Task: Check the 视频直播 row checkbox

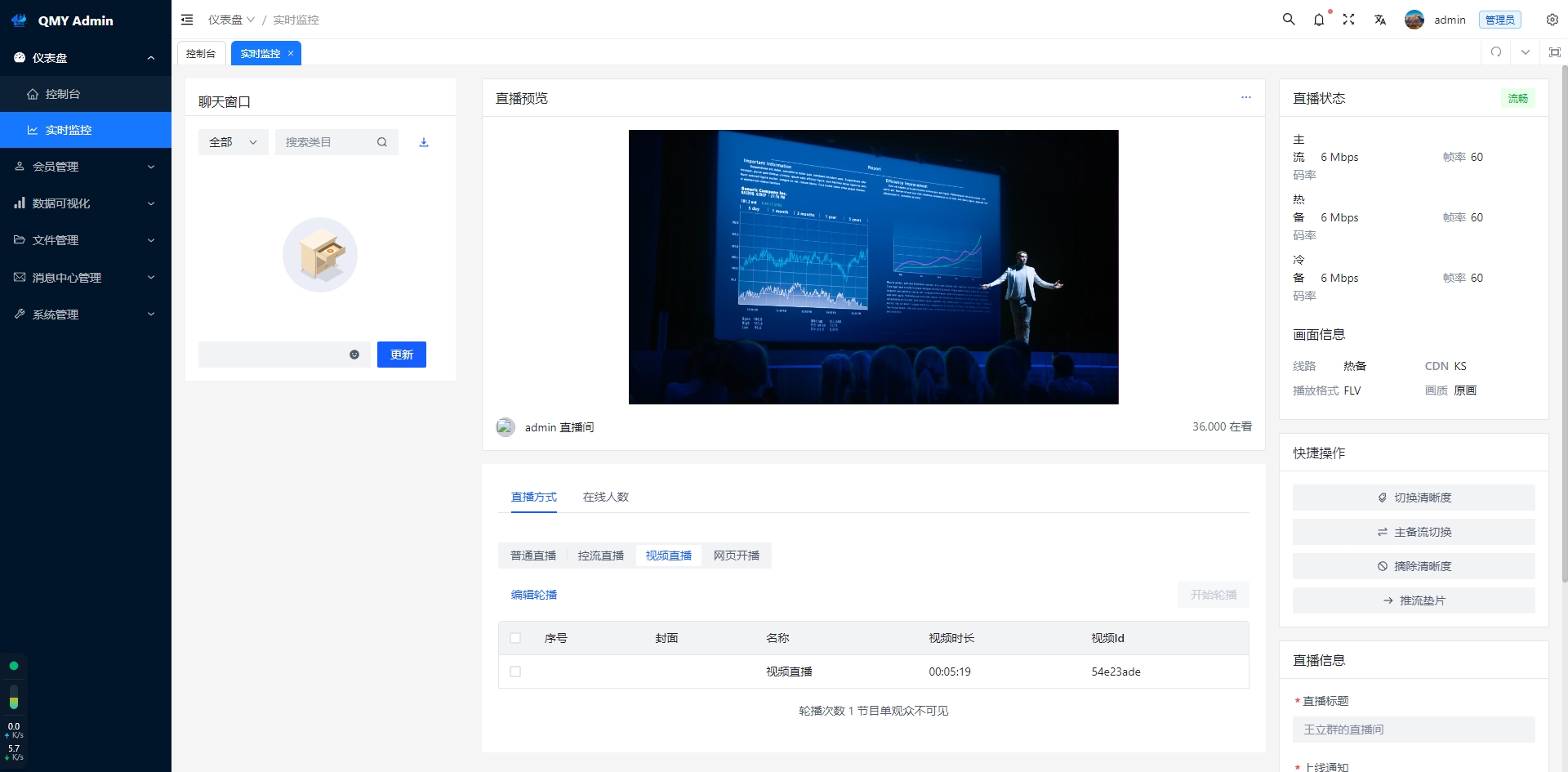Action: [x=515, y=672]
